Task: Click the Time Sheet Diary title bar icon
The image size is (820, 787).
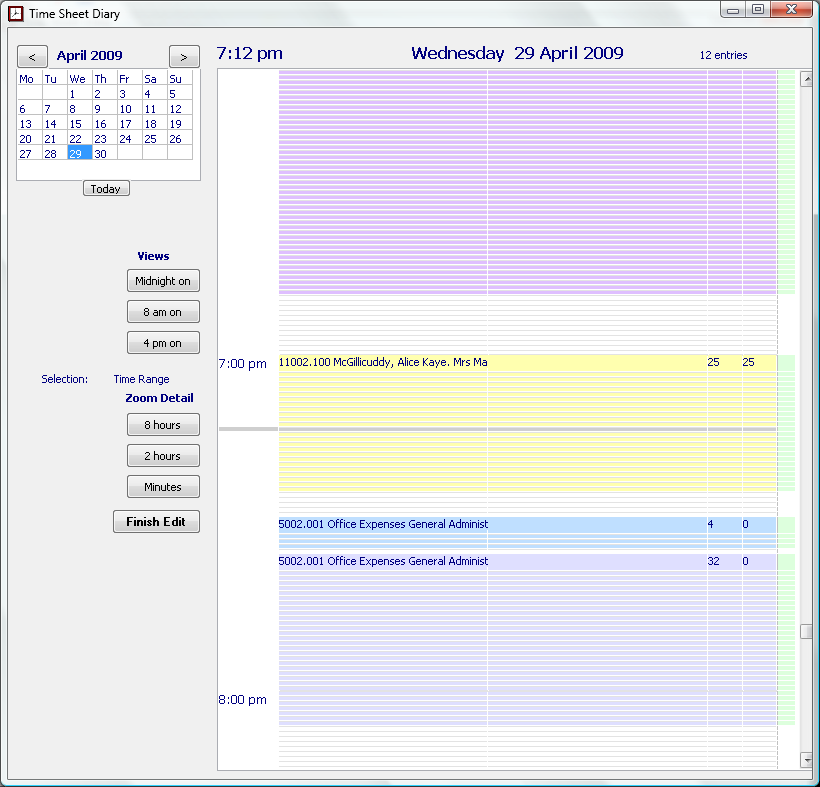Action: coord(15,14)
